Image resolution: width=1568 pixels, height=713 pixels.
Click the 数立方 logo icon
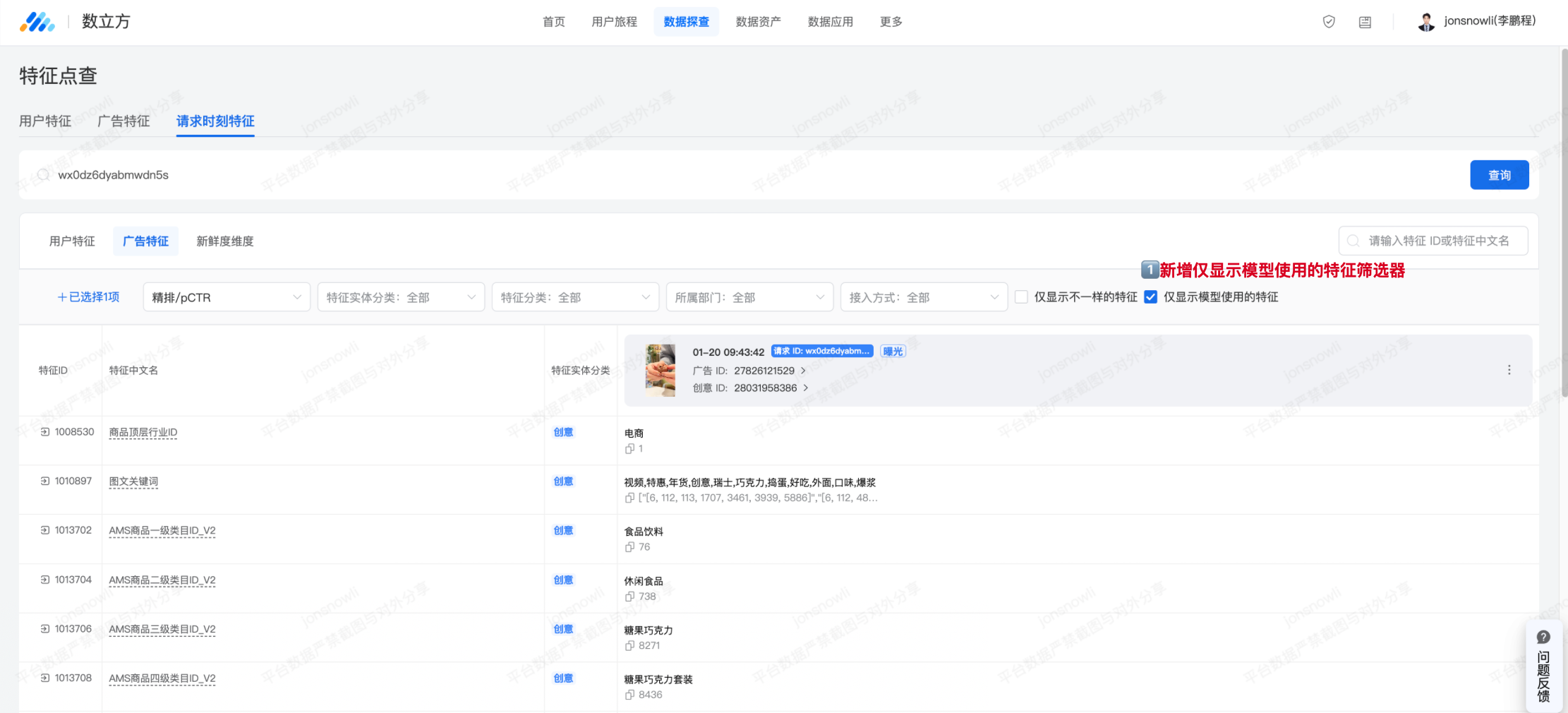point(37,22)
